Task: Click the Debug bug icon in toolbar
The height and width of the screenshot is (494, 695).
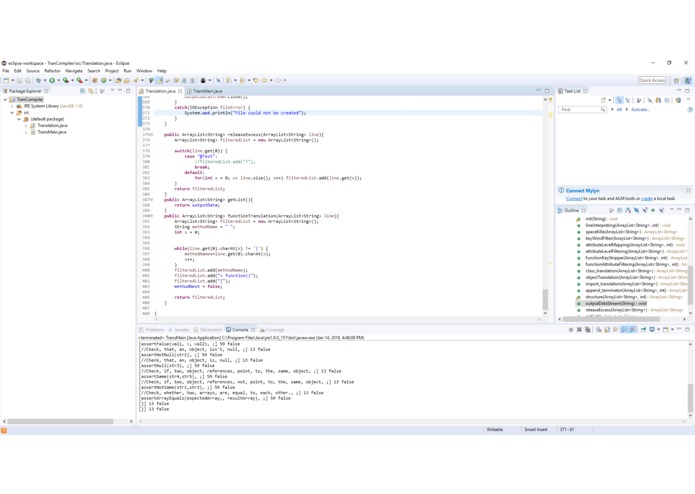Action: (39, 80)
